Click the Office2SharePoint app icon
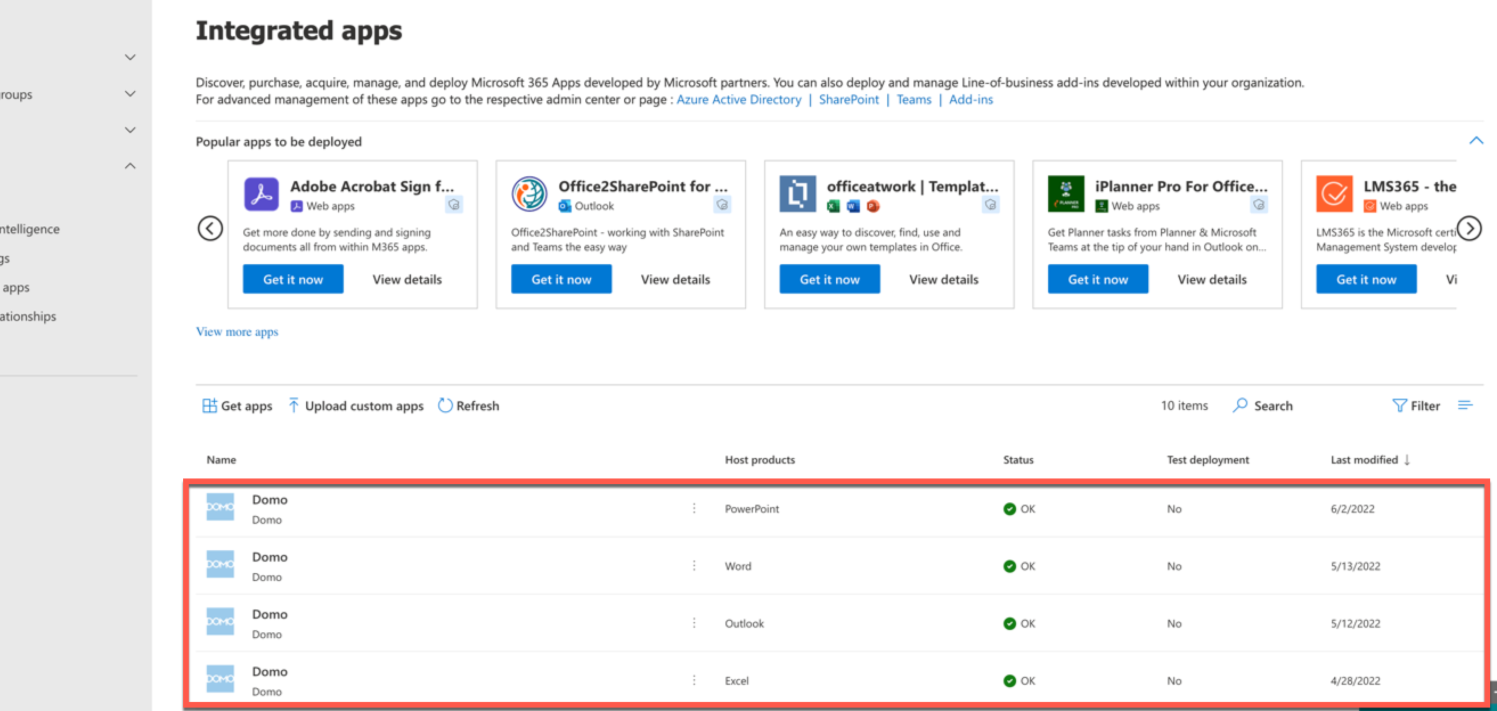Screen dimensions: 1497x711 click(x=529, y=194)
